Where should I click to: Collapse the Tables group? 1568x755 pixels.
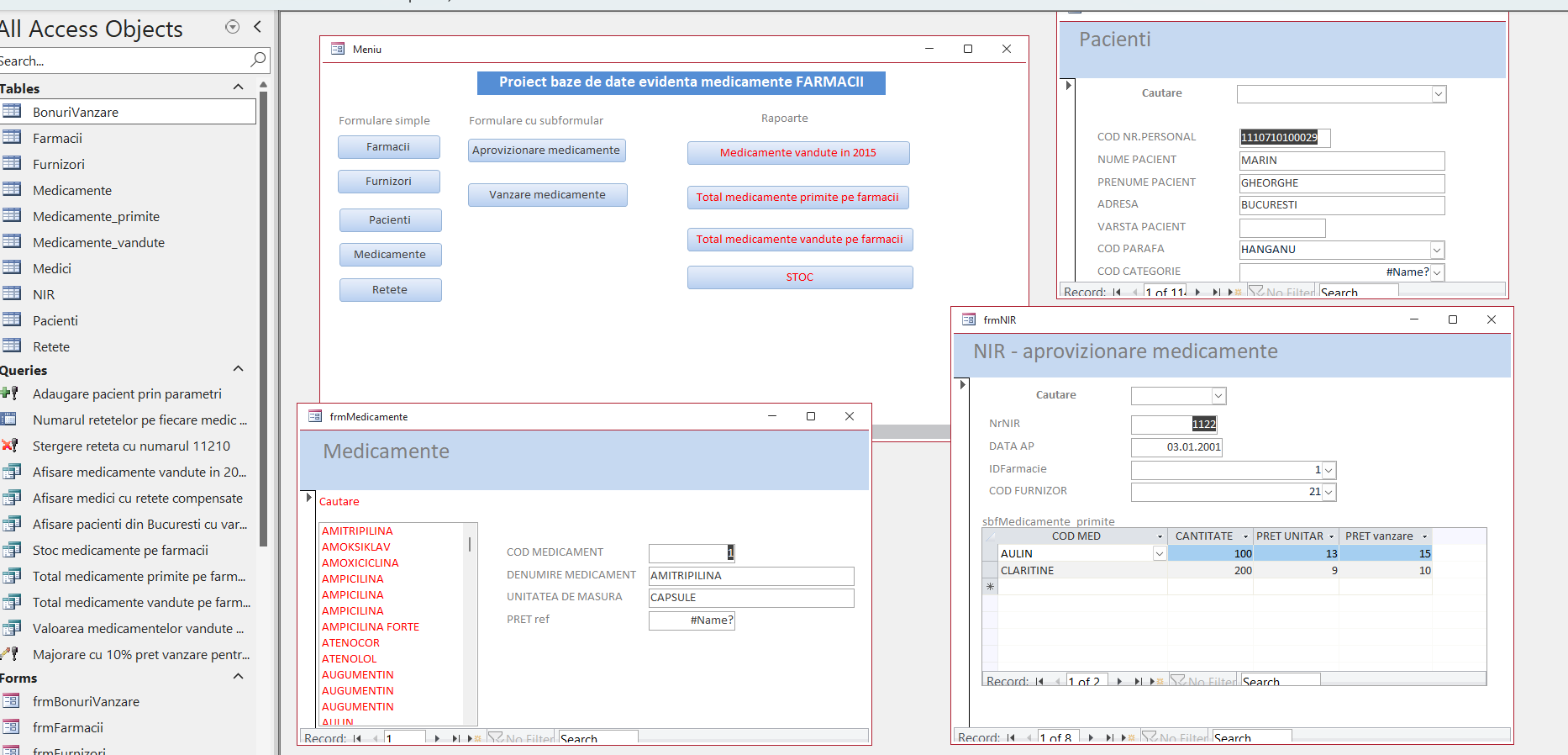point(238,87)
